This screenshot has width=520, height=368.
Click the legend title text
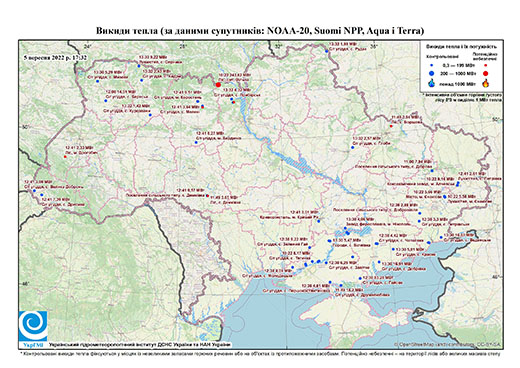tap(461, 47)
